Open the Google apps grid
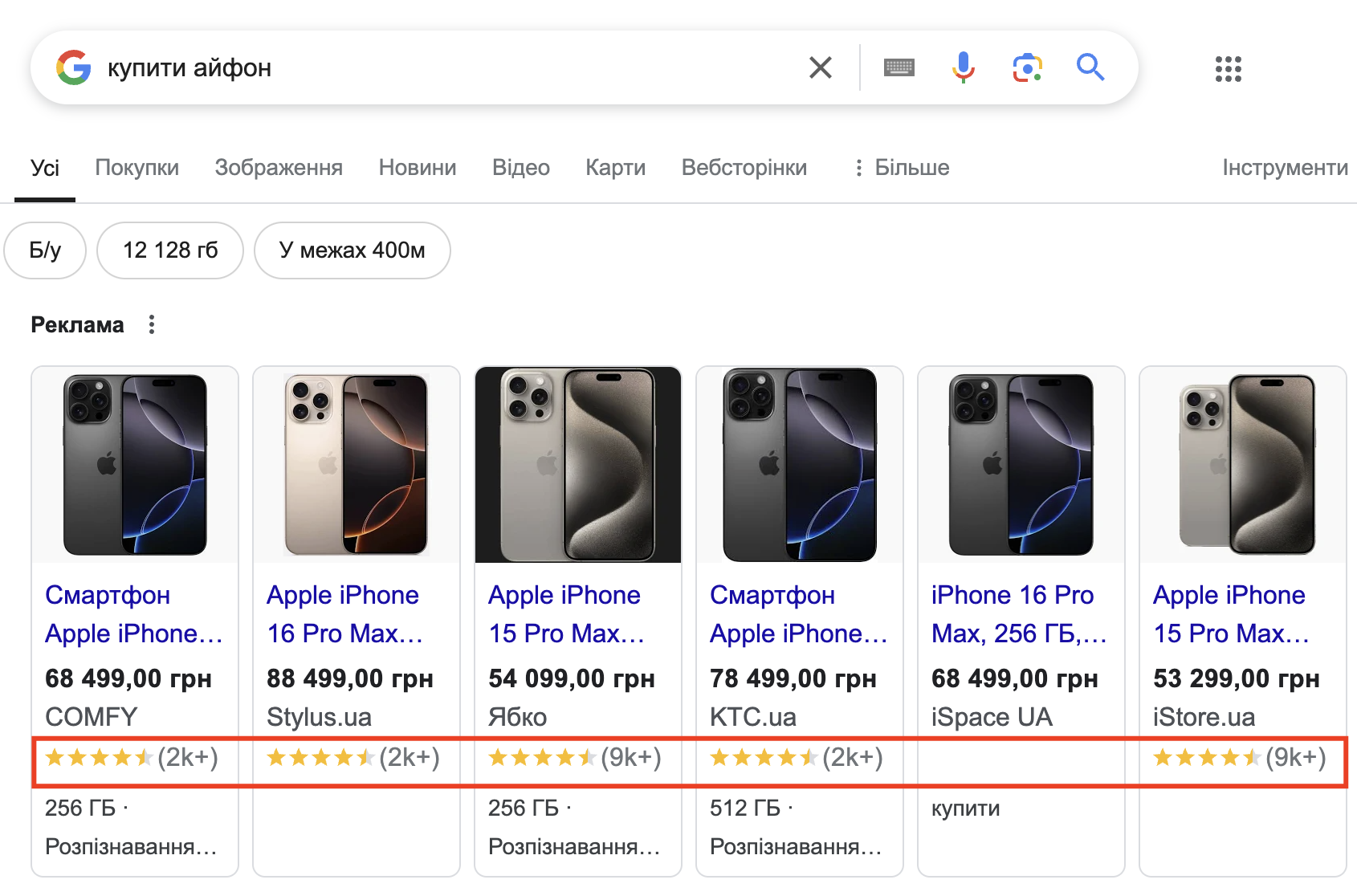The image size is (1357, 896). click(x=1228, y=69)
